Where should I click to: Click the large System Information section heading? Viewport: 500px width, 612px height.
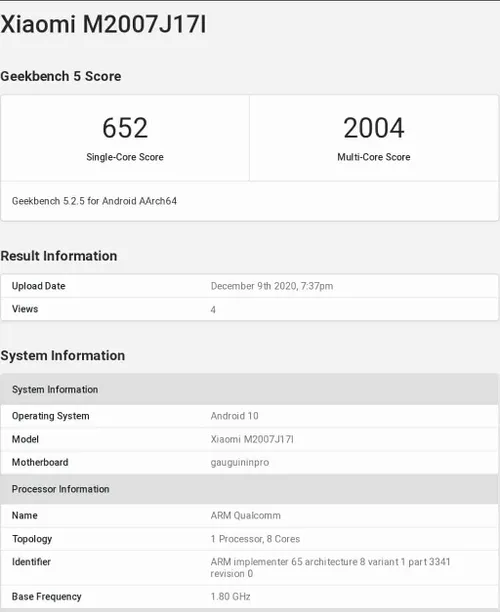click(62, 356)
